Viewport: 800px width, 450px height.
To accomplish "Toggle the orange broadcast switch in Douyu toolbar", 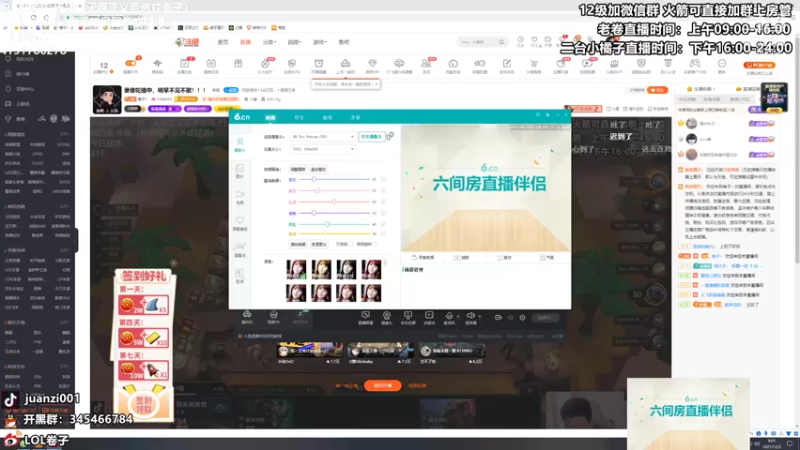I will (x=131, y=65).
